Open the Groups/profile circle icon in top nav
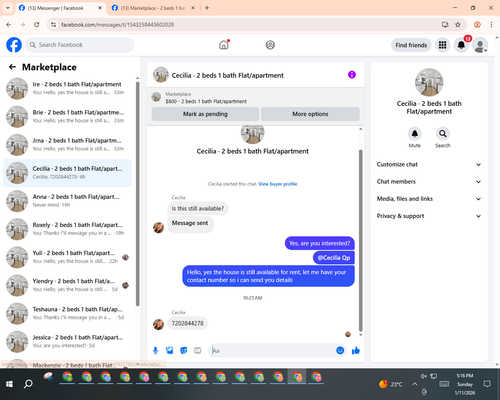This screenshot has width=500, height=400. (270, 45)
